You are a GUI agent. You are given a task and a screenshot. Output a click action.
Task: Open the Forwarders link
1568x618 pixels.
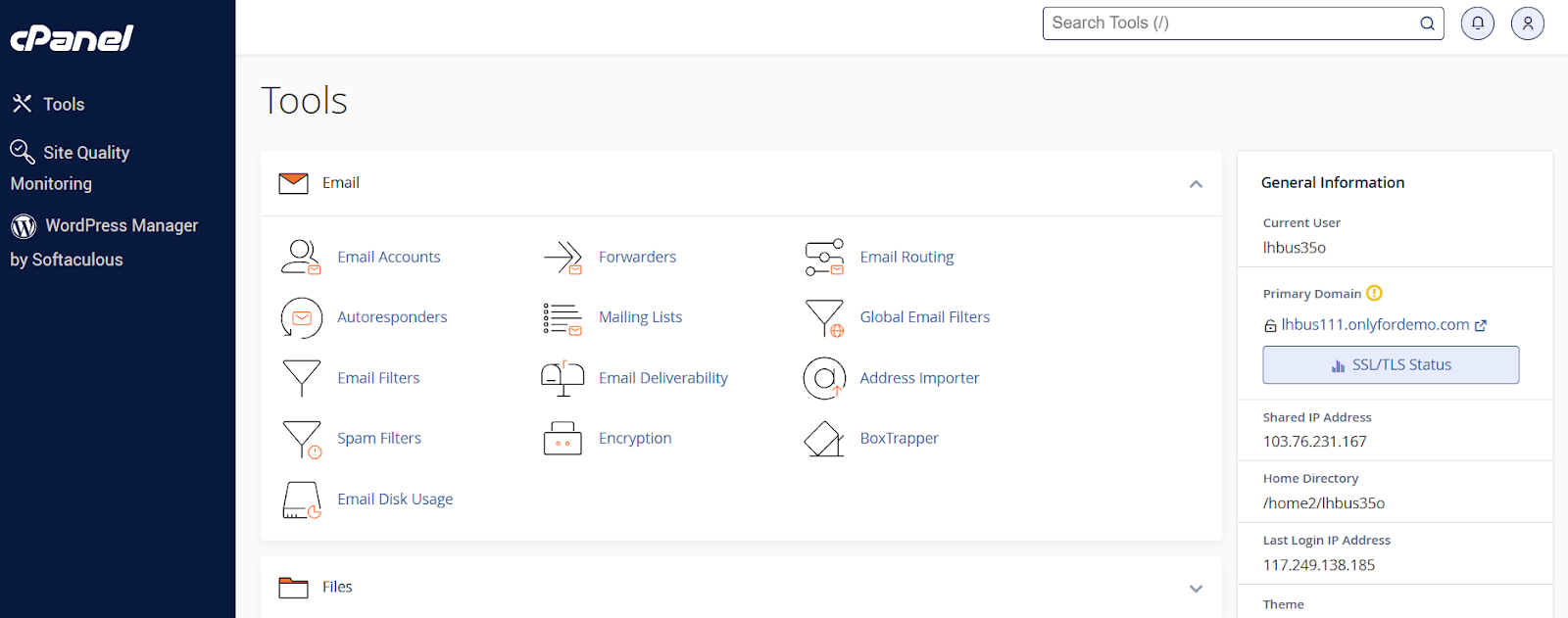pos(637,257)
